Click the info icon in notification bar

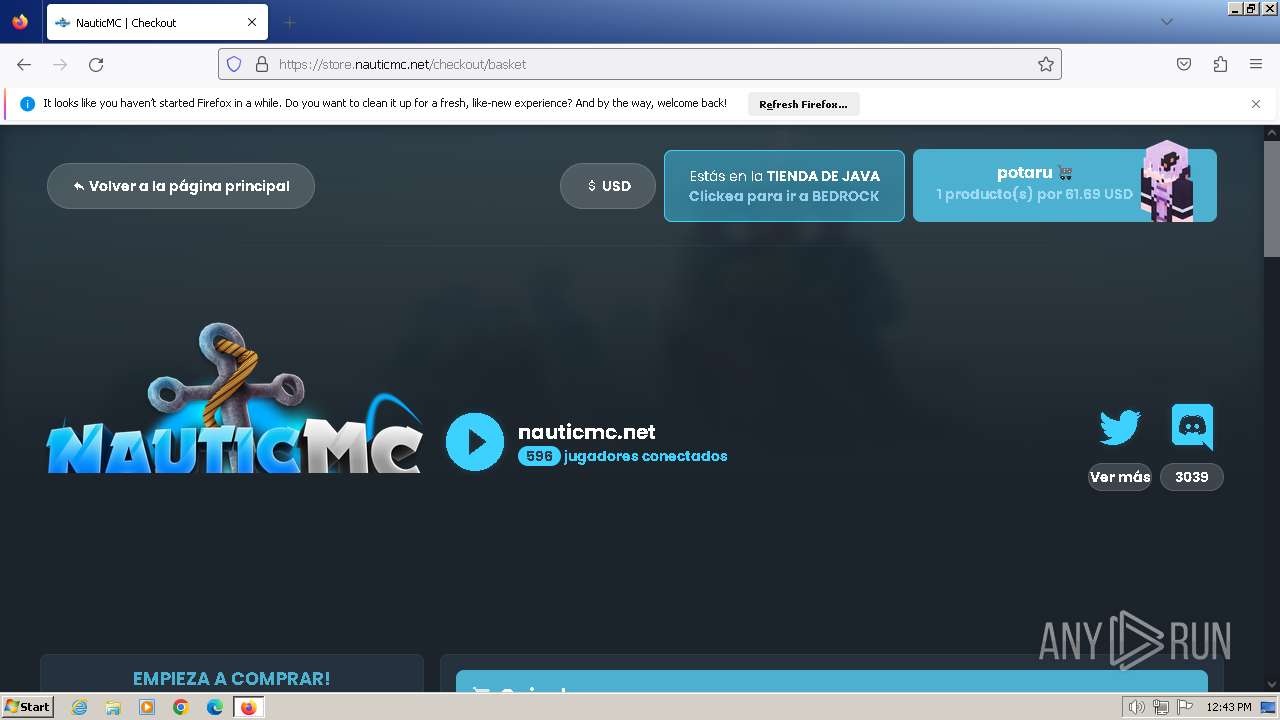tap(27, 104)
